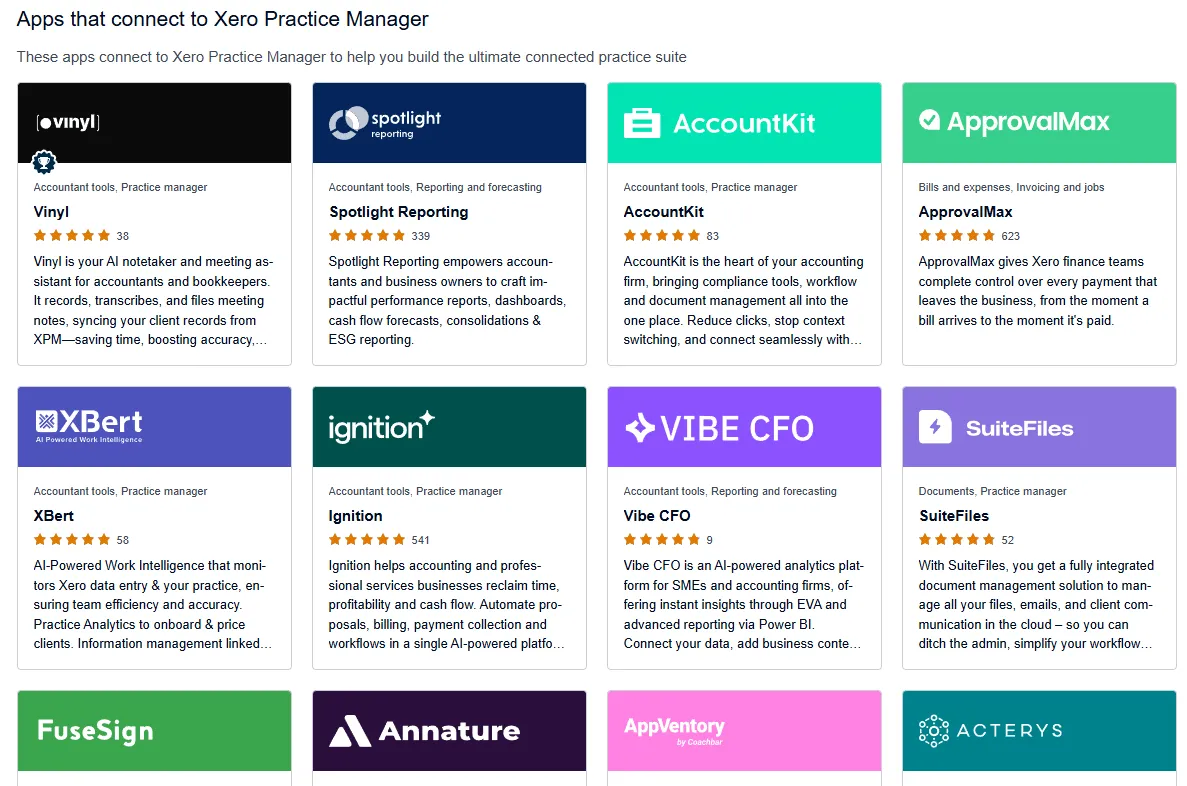
Task: Click ApprovalMax's 'Bills and expenses' category line
Action: 1011,187
